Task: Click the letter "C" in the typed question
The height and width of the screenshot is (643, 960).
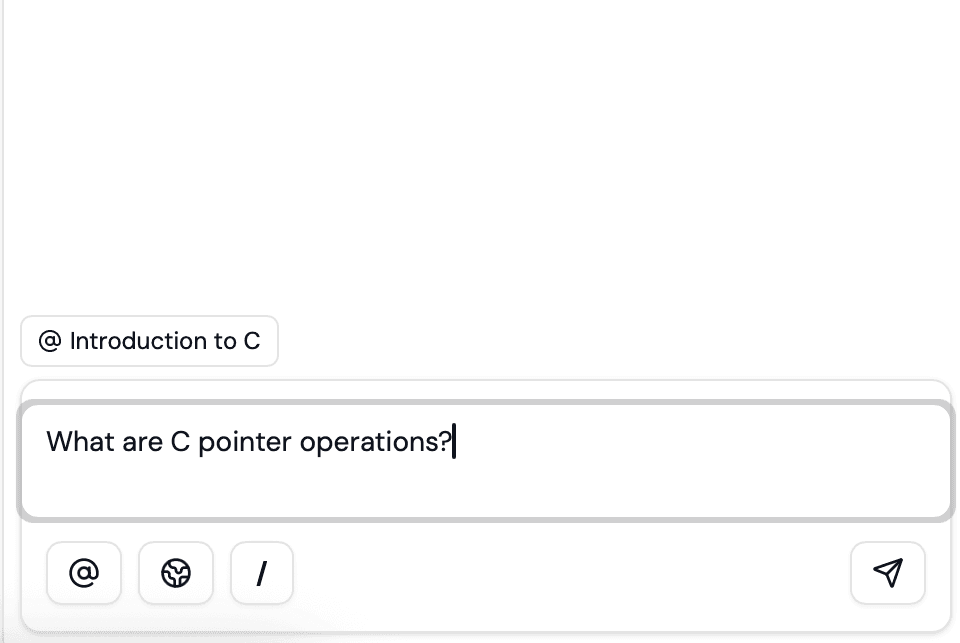Action: click(x=180, y=441)
